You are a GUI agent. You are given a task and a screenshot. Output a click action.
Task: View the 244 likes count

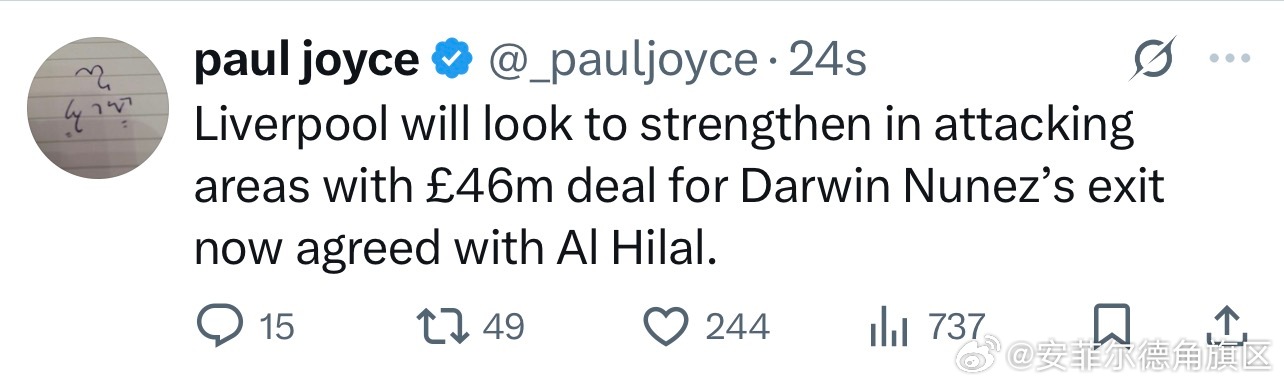pyautogui.click(x=738, y=327)
